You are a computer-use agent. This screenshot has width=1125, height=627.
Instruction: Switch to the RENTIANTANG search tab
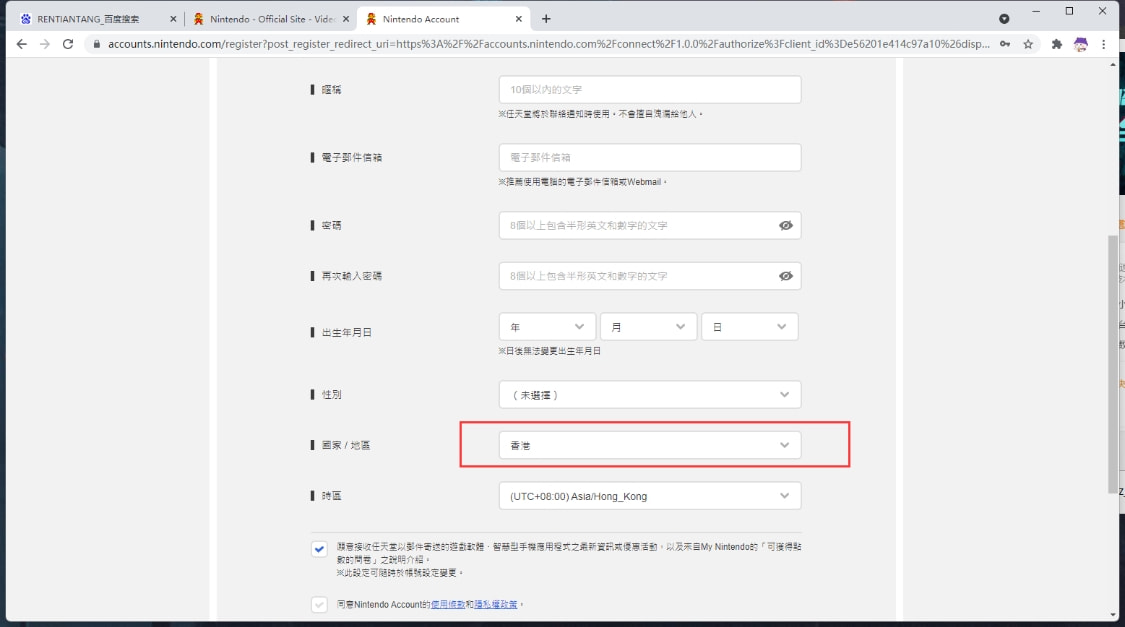(x=97, y=19)
